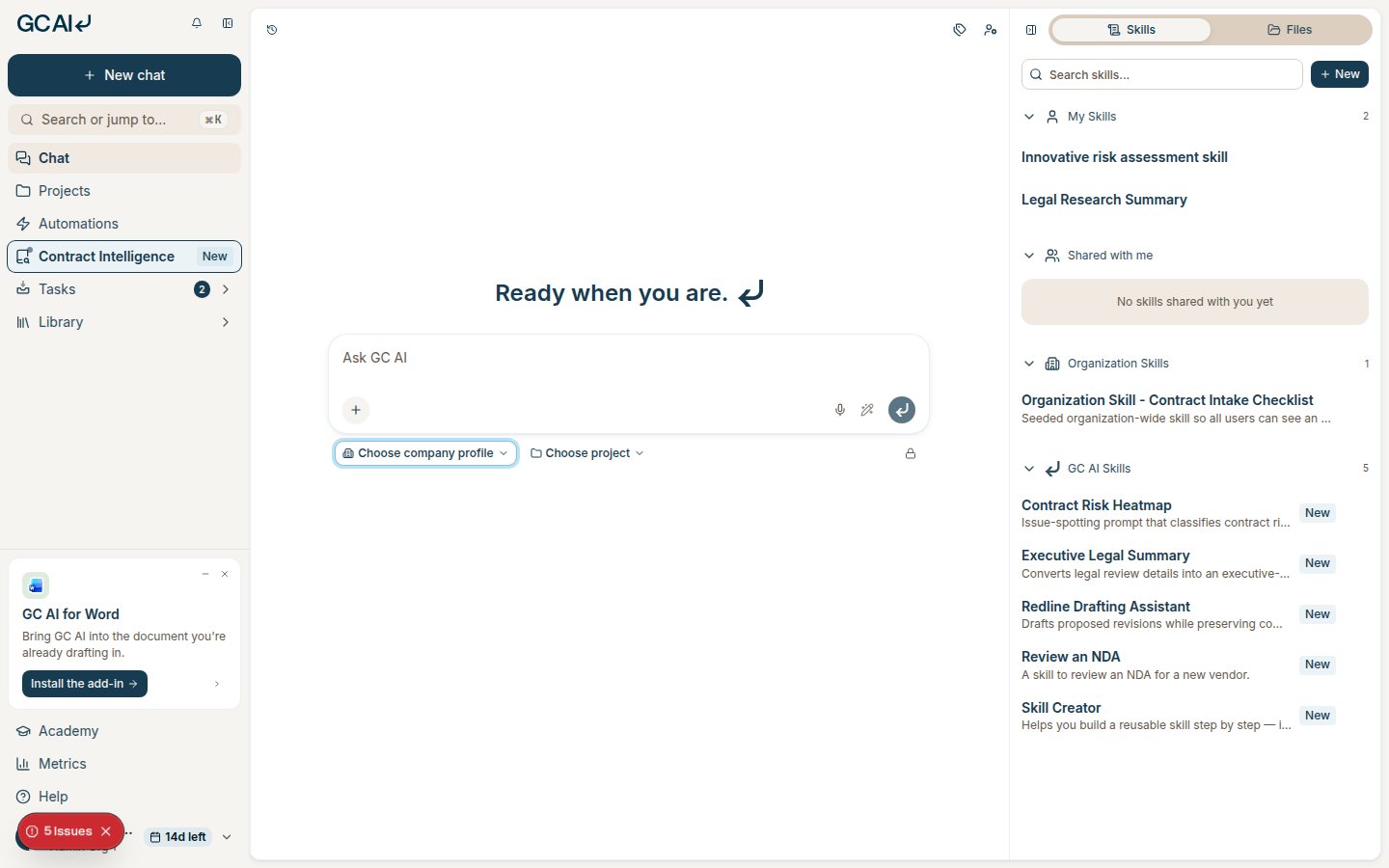Click the Search skills field
Viewport: 1389px width, 868px height.
1162,74
